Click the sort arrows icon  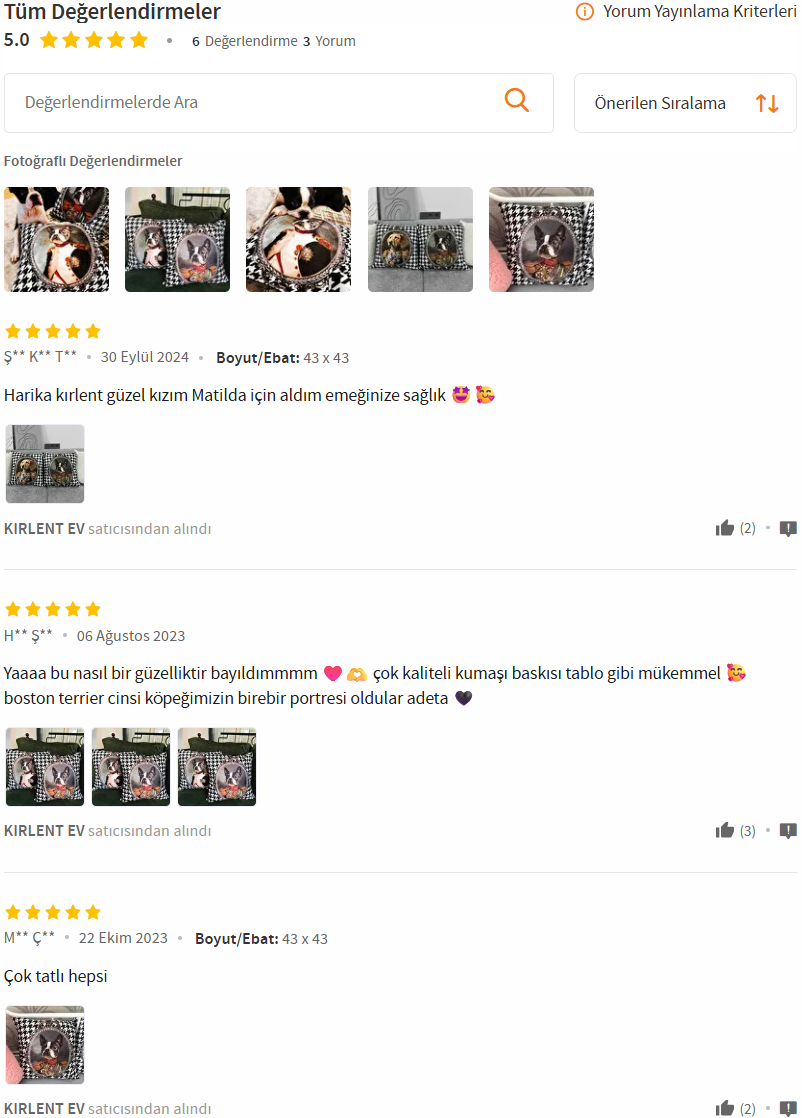(x=767, y=103)
